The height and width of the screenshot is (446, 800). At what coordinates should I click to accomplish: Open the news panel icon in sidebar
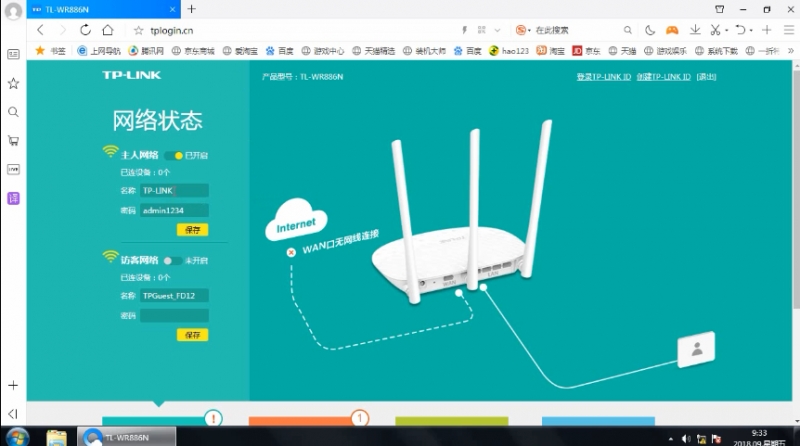pos(13,54)
